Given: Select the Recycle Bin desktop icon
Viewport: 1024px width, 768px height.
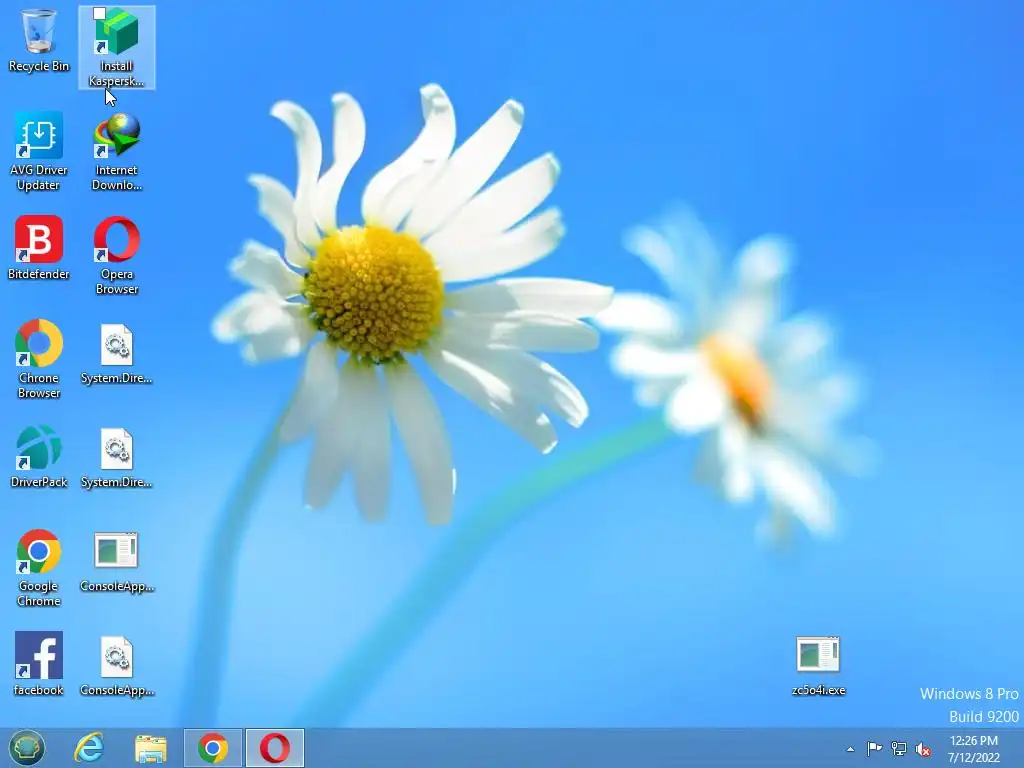Looking at the screenshot, I should point(39,40).
